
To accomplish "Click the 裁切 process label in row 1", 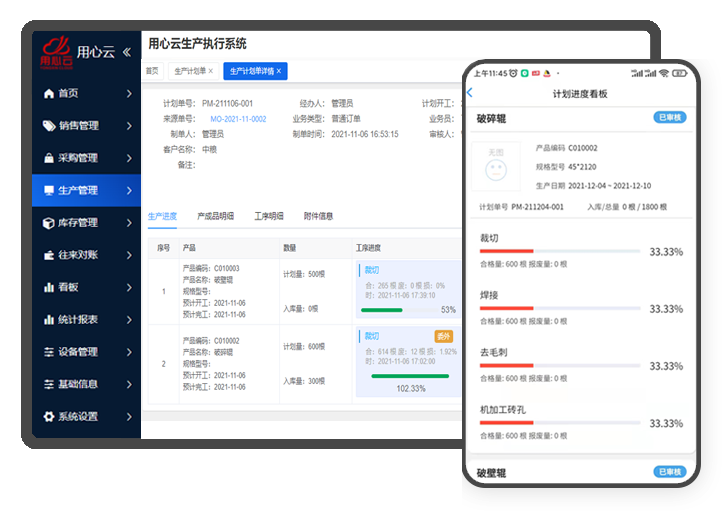I will point(372,270).
